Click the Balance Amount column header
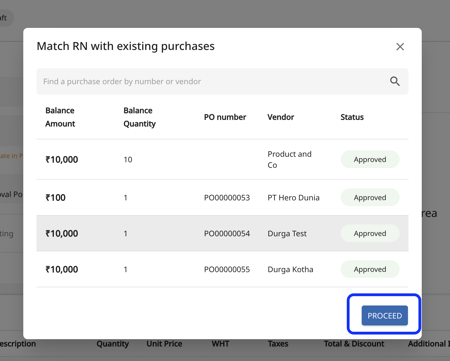 [x=60, y=117]
